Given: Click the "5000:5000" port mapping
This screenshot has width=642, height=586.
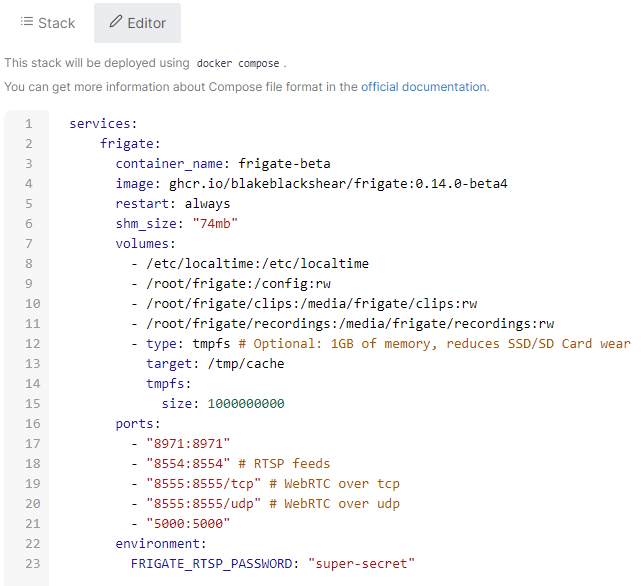Looking at the screenshot, I should (188, 524).
